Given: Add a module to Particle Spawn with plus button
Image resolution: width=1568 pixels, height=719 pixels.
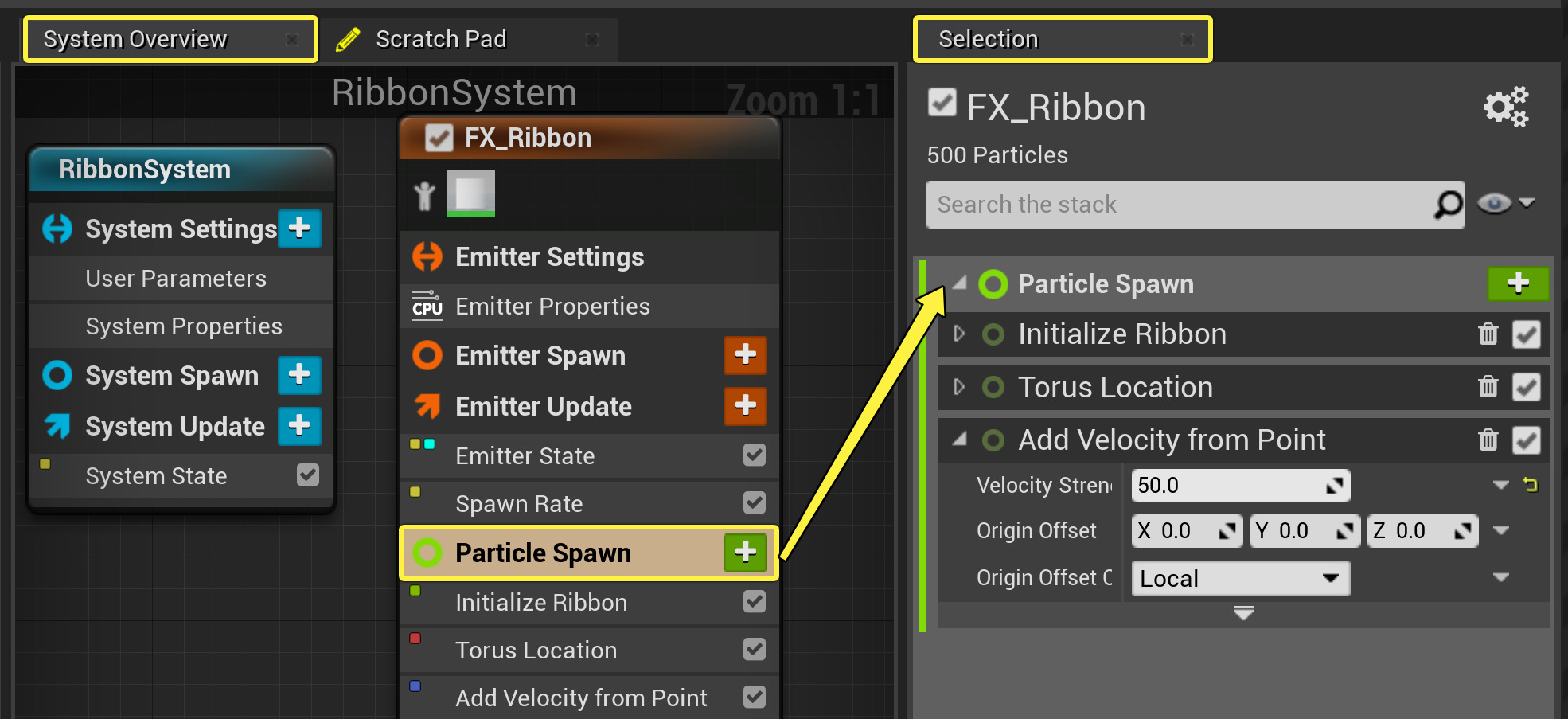Looking at the screenshot, I should 1518,283.
